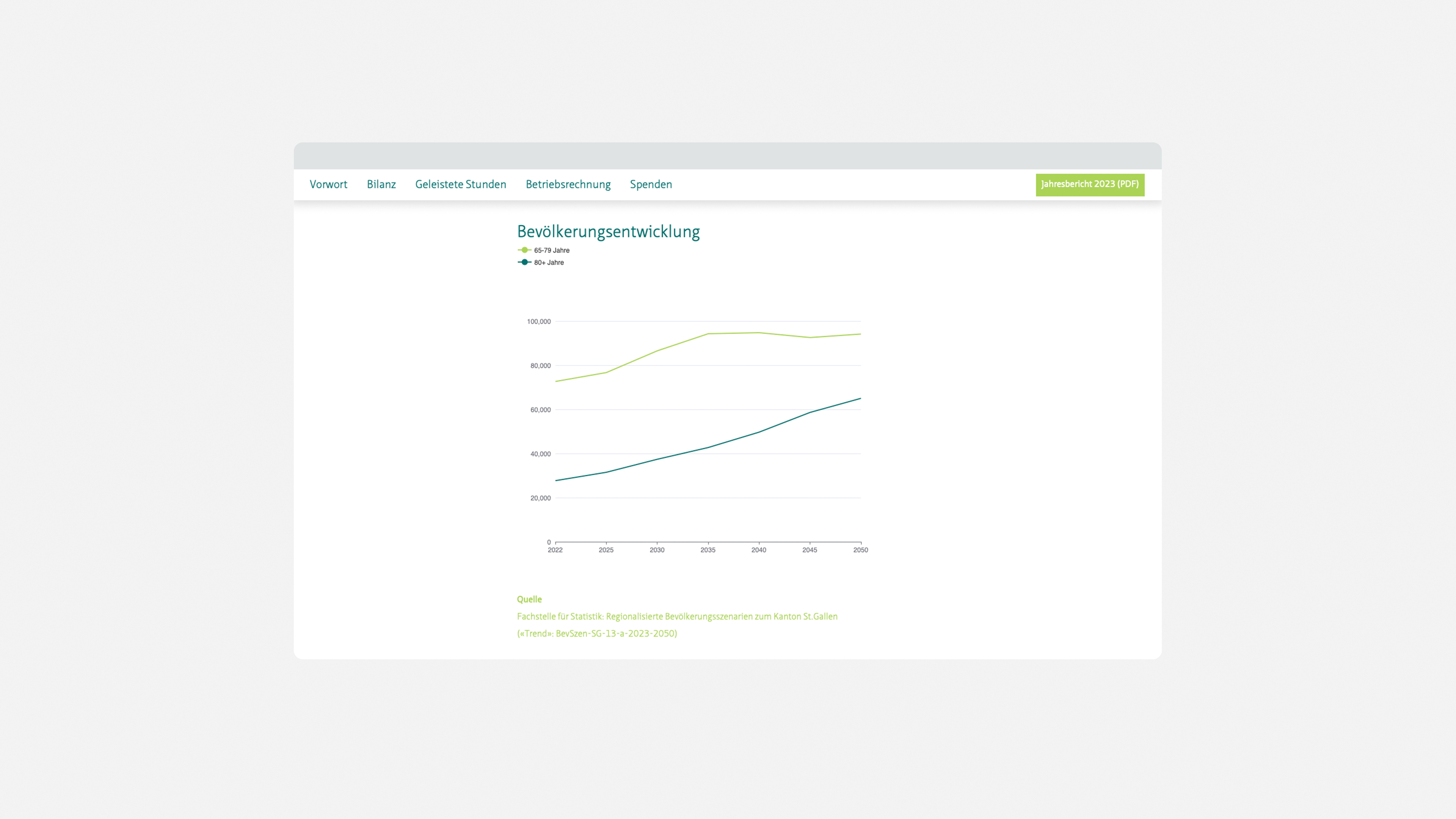Image resolution: width=1456 pixels, height=819 pixels.
Task: Open the Spenden section
Action: click(x=651, y=185)
